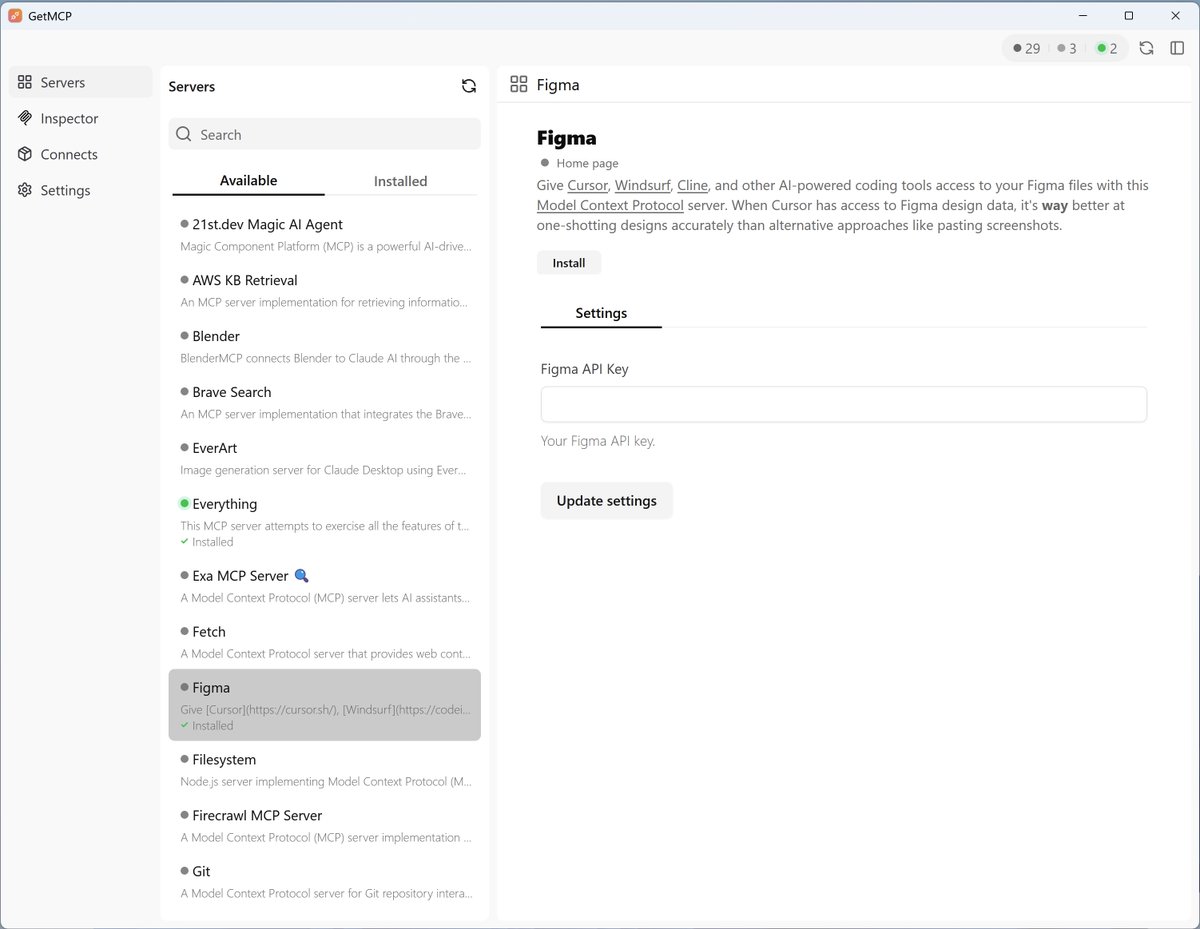Open the Cursor link in description
The height and width of the screenshot is (929, 1200).
click(x=587, y=185)
